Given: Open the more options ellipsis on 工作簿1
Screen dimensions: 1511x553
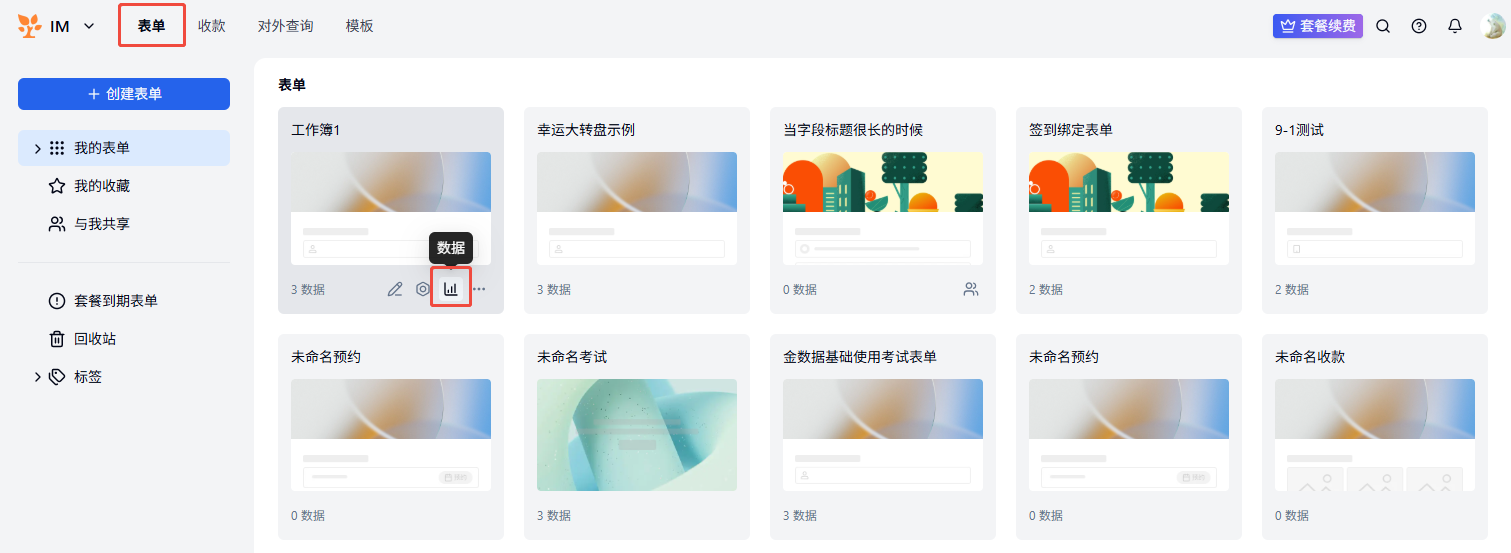Looking at the screenshot, I should [479, 289].
